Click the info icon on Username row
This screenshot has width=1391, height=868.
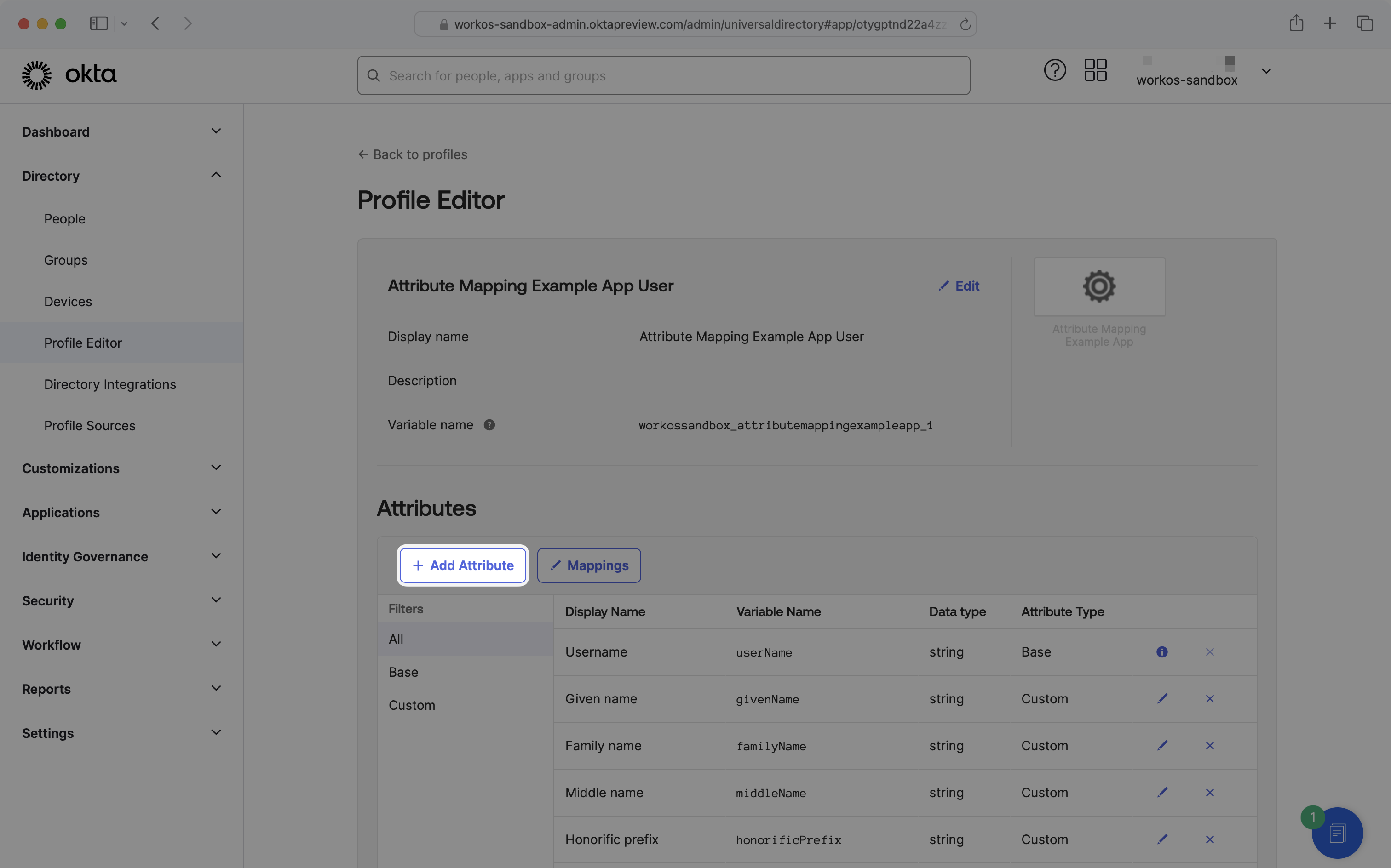pyautogui.click(x=1161, y=652)
